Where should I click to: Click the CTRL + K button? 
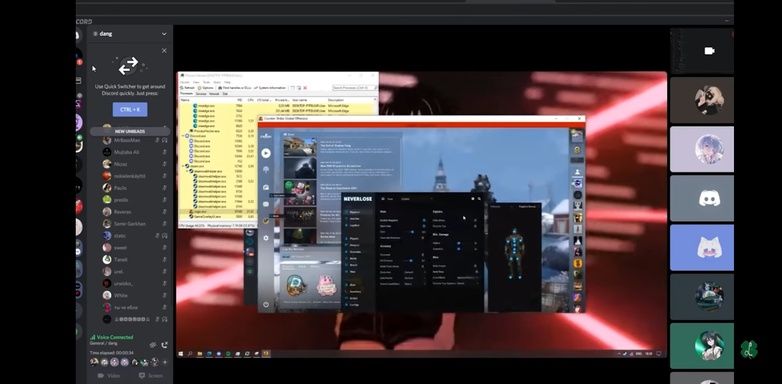[x=130, y=109]
